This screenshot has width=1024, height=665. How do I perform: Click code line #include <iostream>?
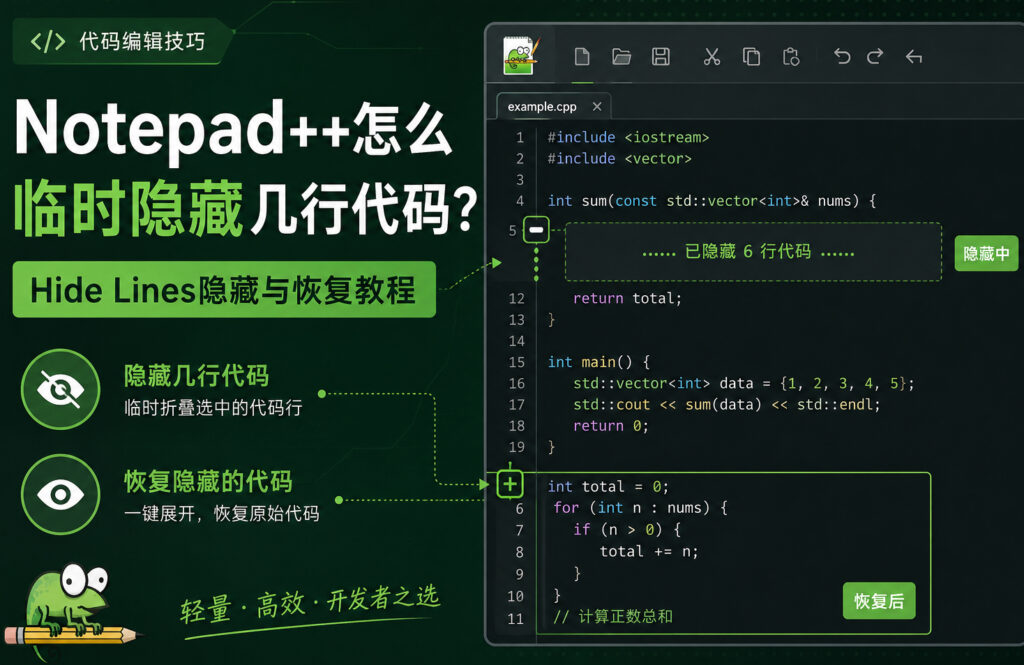(x=628, y=137)
